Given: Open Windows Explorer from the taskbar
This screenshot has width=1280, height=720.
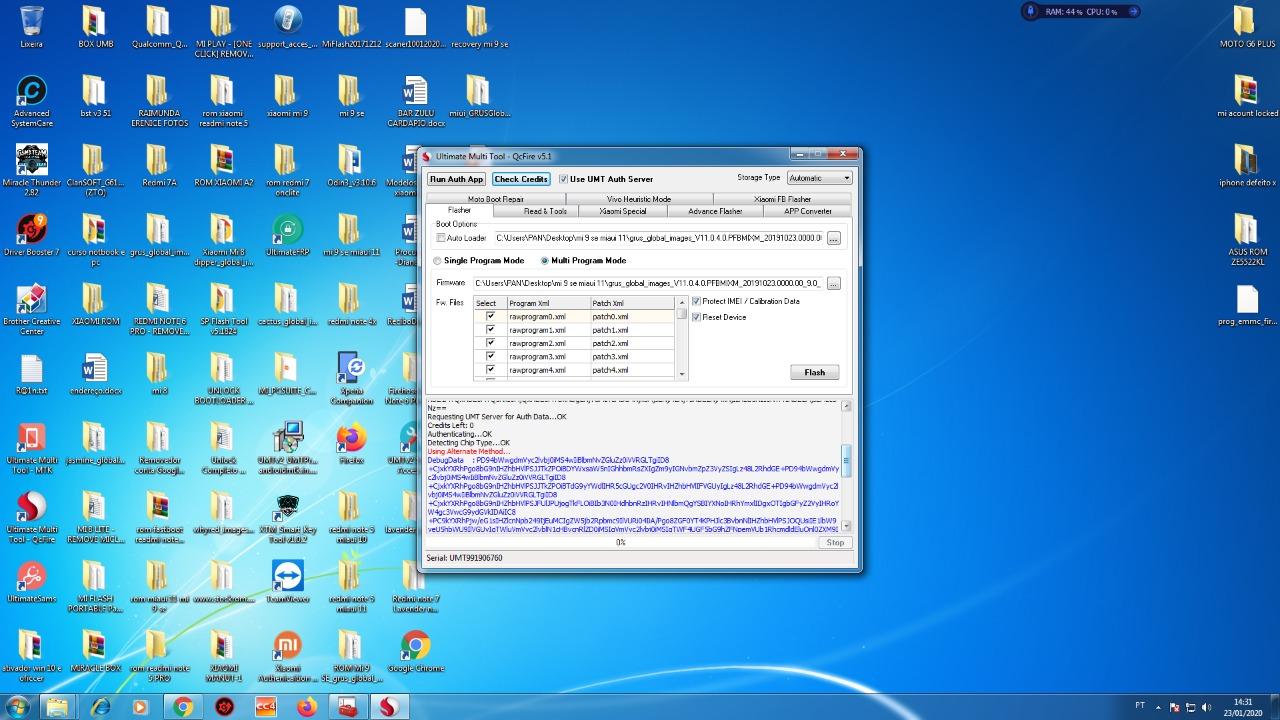Looking at the screenshot, I should (x=59, y=707).
